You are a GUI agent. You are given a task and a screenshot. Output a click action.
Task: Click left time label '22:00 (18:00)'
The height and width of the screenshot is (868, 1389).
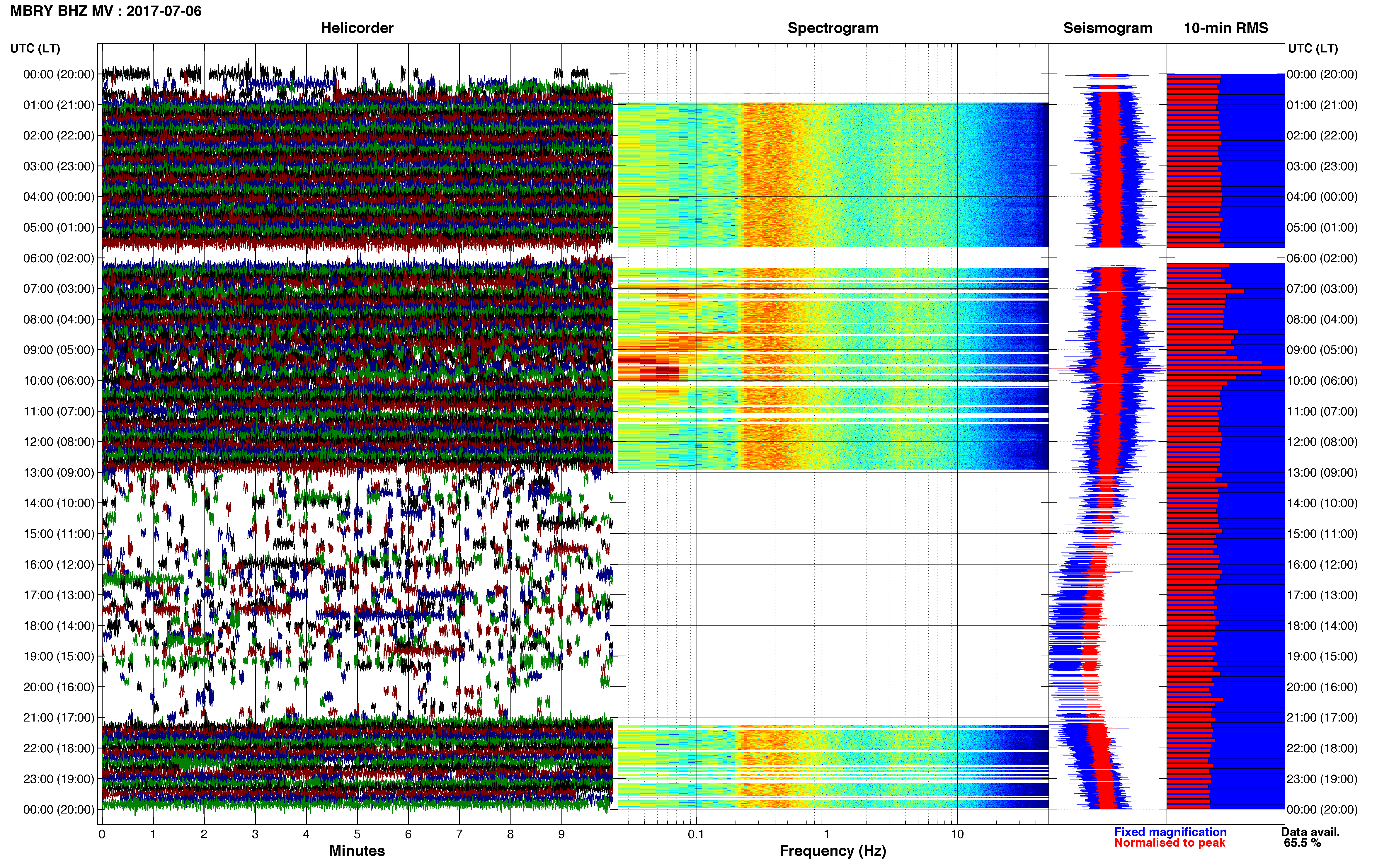tap(59, 748)
